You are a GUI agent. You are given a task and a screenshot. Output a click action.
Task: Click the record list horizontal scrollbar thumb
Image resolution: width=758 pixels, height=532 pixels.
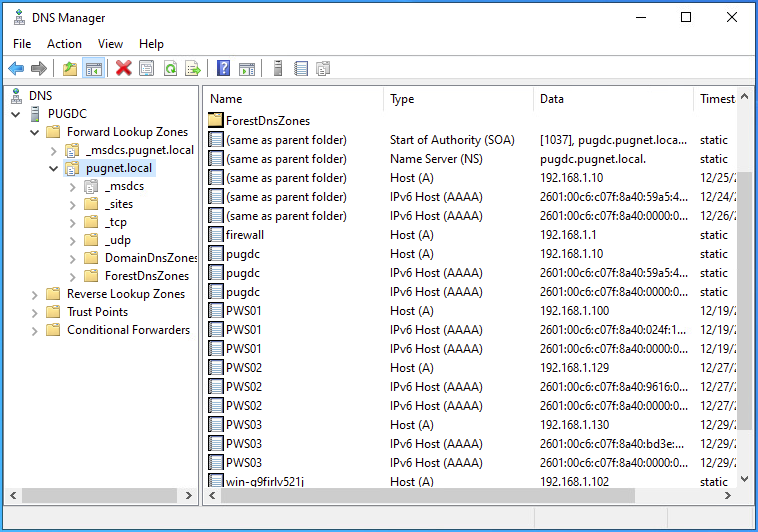[x=428, y=495]
